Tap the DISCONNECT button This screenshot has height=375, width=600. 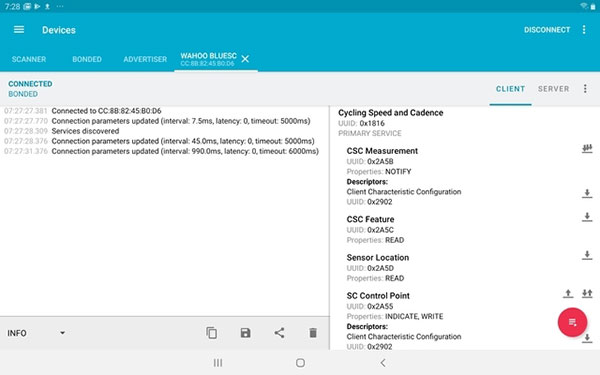pos(547,30)
